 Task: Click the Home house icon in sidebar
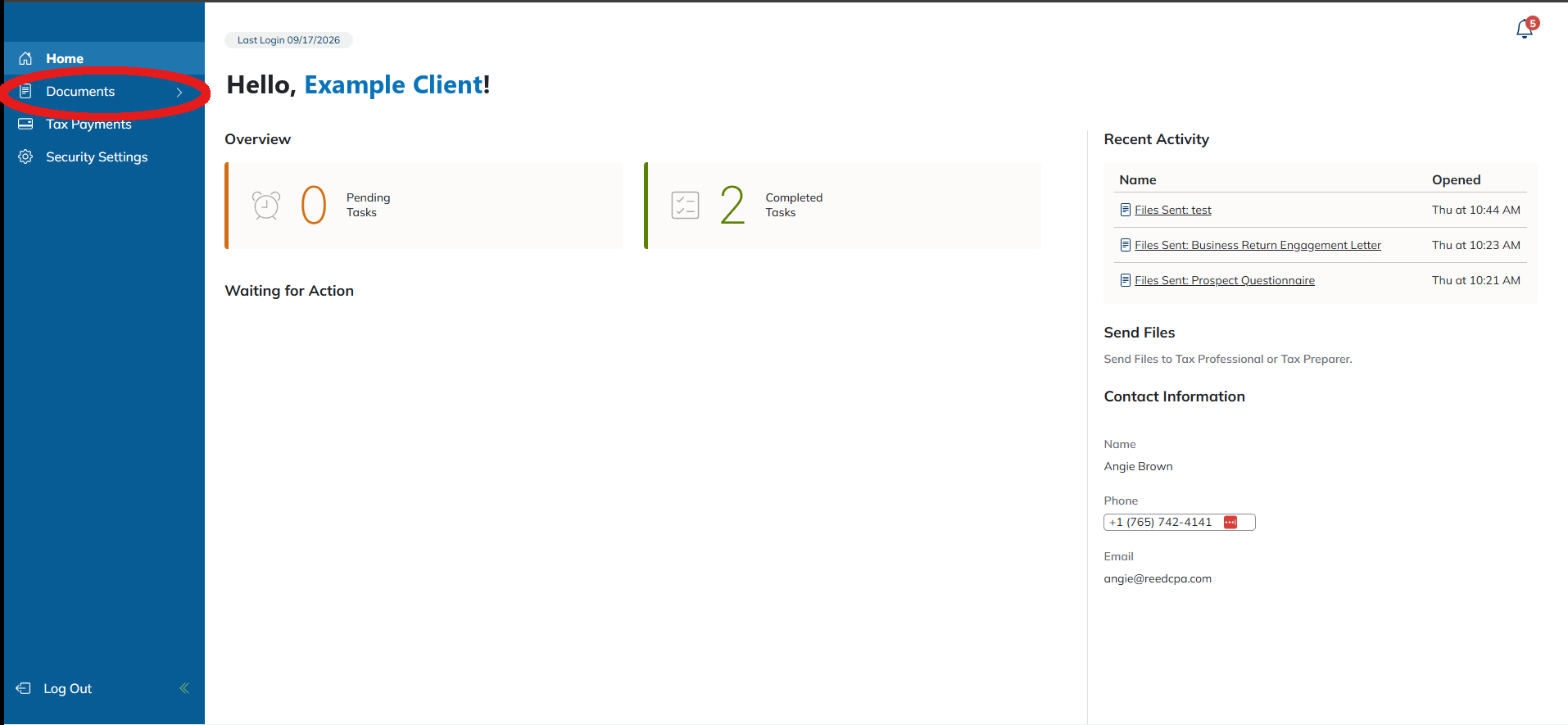click(25, 58)
